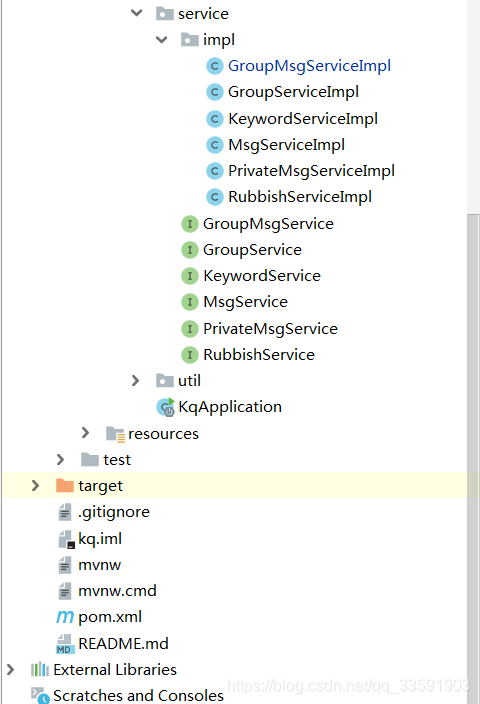Click the kq.iml module file icon
The width and height of the screenshot is (480, 704).
coord(66,539)
